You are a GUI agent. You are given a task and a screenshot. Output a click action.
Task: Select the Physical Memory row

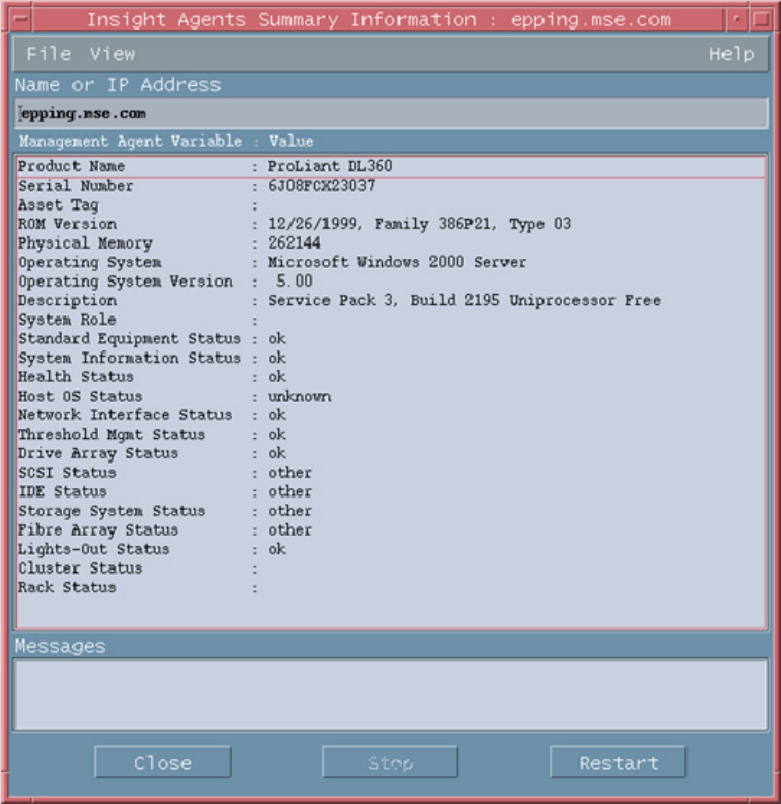pos(391,243)
